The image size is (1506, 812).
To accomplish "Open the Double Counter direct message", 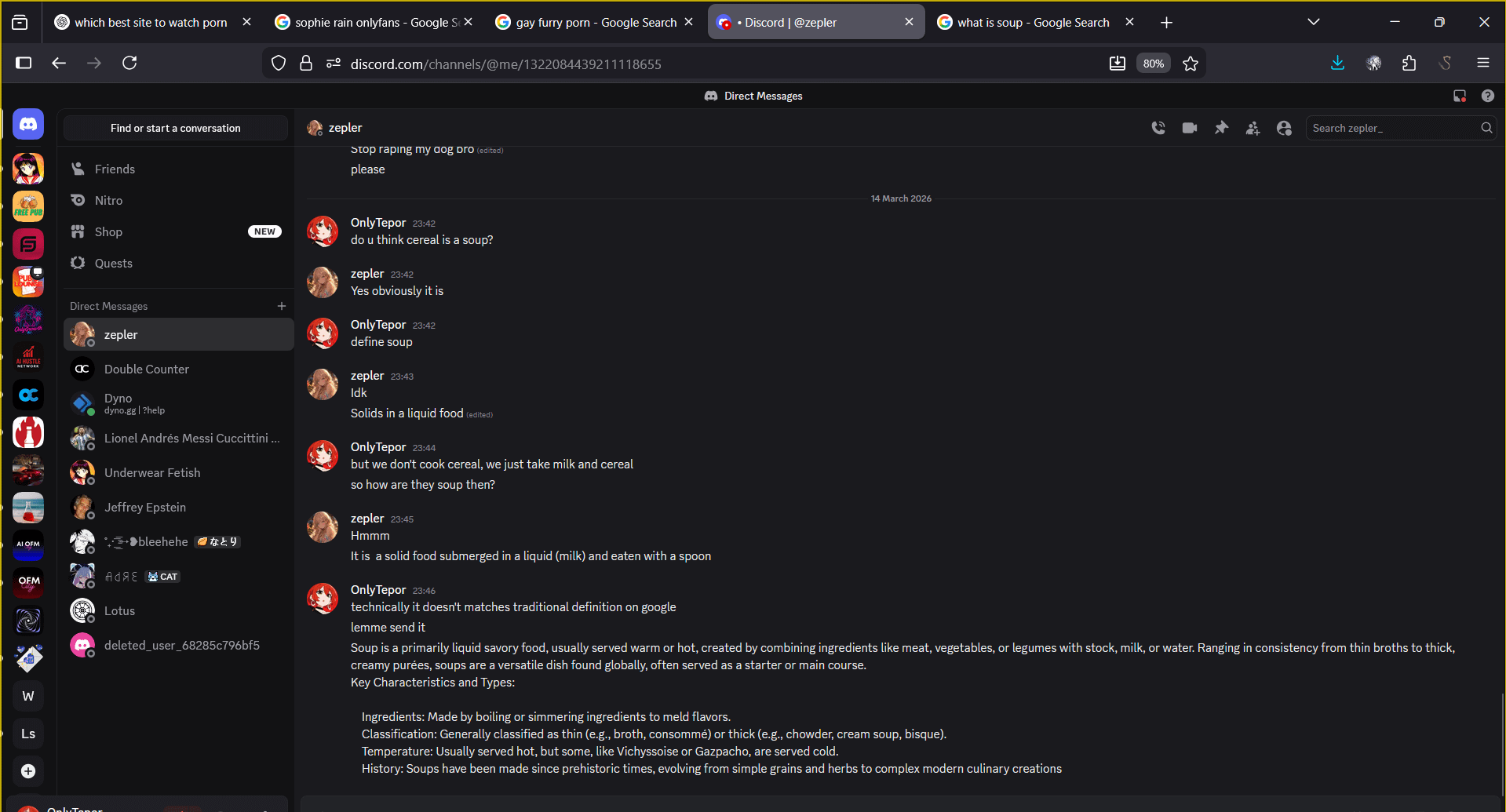I will click(147, 369).
